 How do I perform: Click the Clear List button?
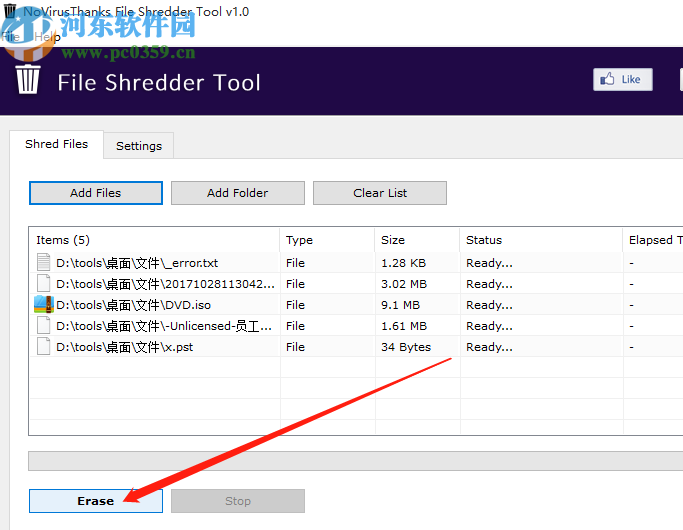[380, 193]
